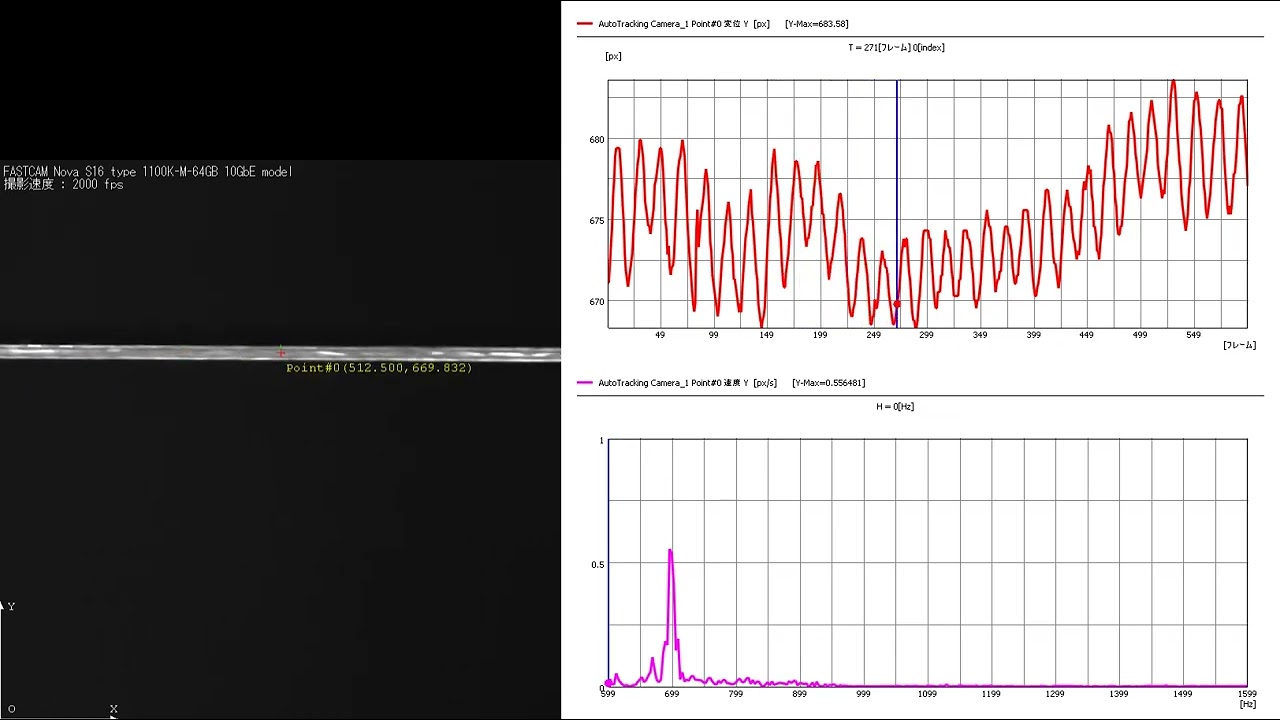
Task: Click frame tick 49 on displacement X axis
Action: click(x=660, y=335)
